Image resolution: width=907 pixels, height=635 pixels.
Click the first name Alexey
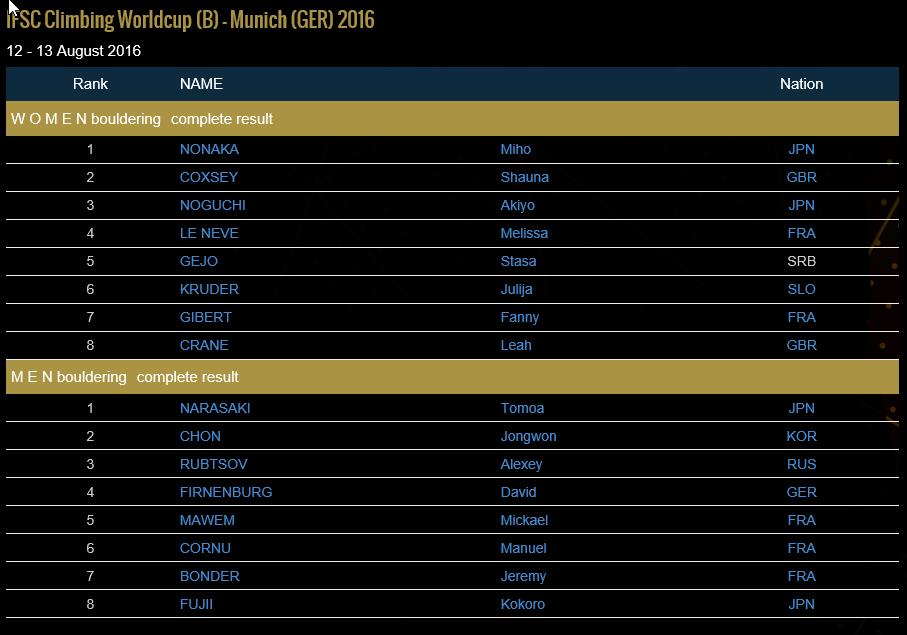point(521,464)
